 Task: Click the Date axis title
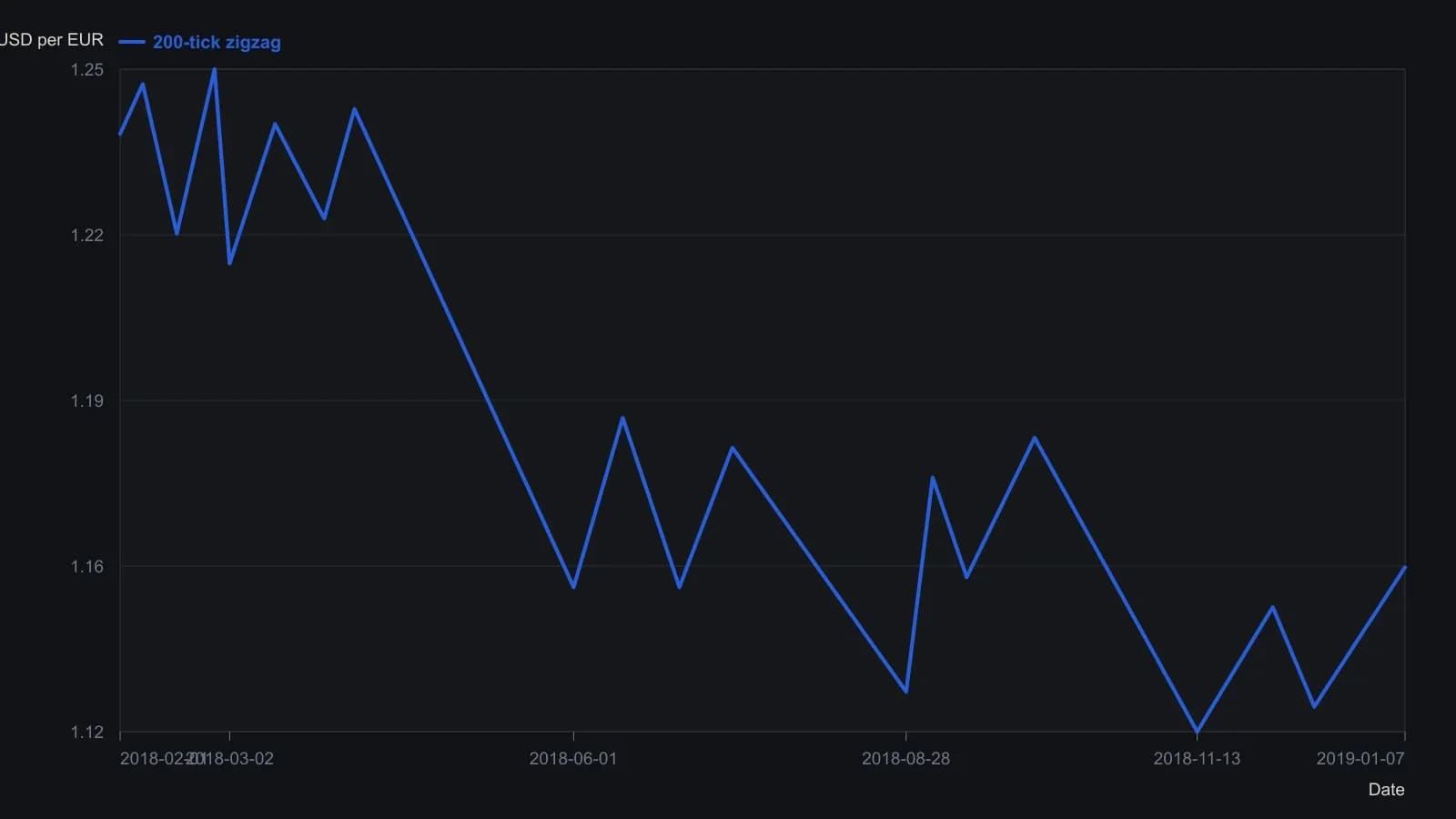(1386, 790)
